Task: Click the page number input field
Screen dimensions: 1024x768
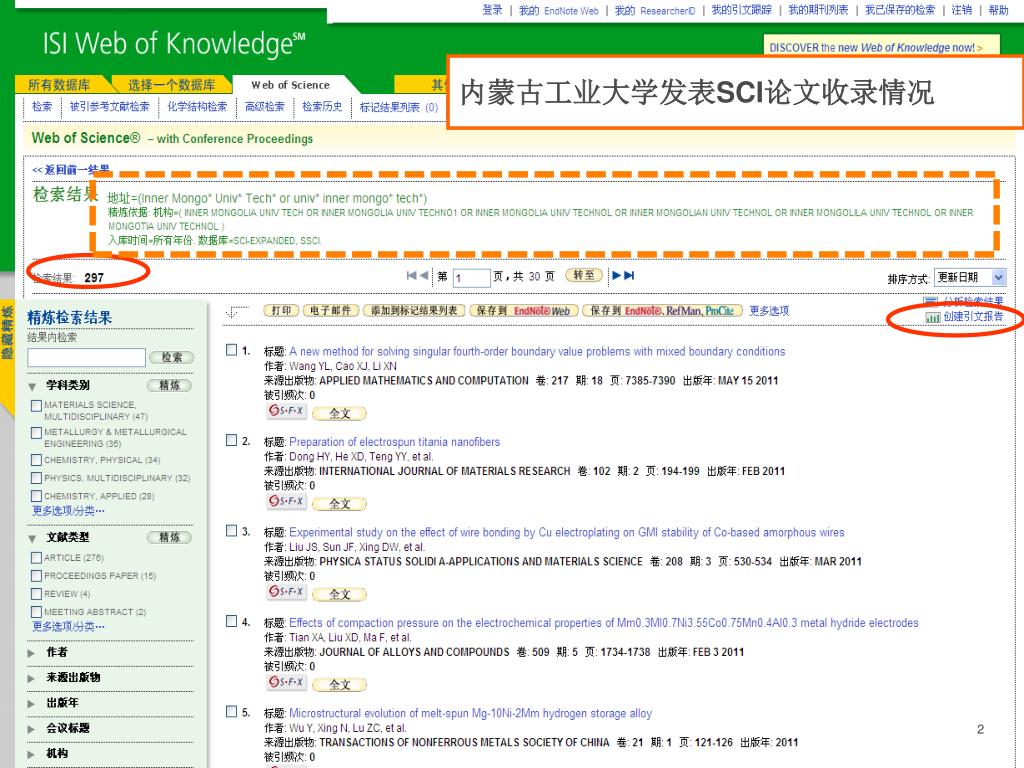Action: tap(472, 278)
